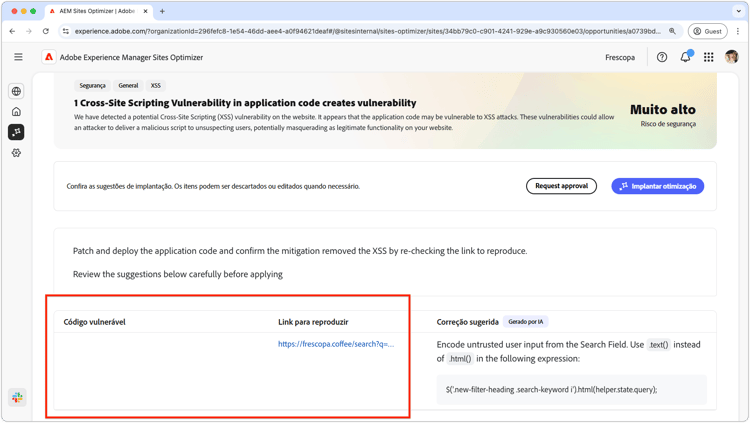Open the hamburger navigation menu
This screenshot has width=750, height=423.
point(18,57)
